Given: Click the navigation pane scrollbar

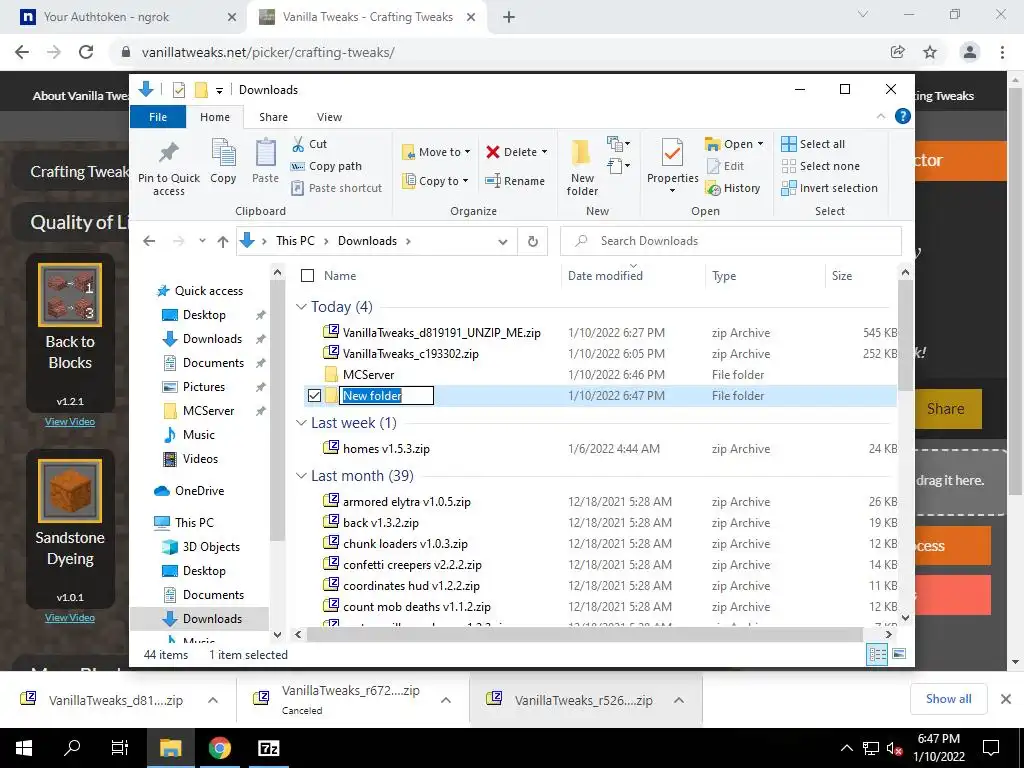Looking at the screenshot, I should tap(278, 411).
